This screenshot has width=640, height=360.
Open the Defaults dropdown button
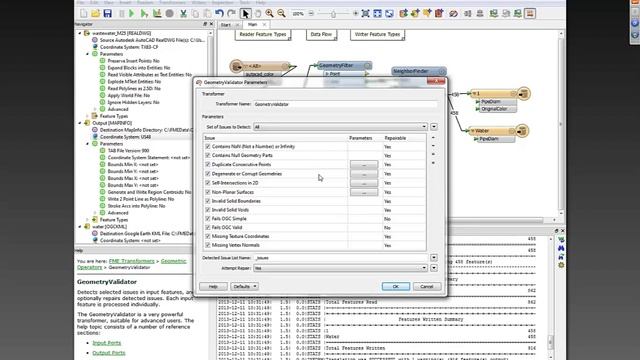(x=244, y=287)
